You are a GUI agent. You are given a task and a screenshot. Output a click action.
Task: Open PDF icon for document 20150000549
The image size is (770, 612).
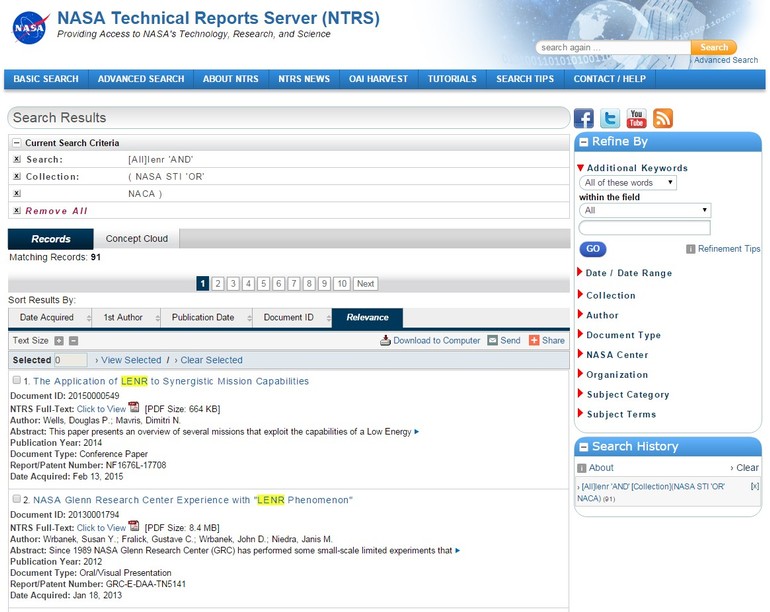click(134, 408)
